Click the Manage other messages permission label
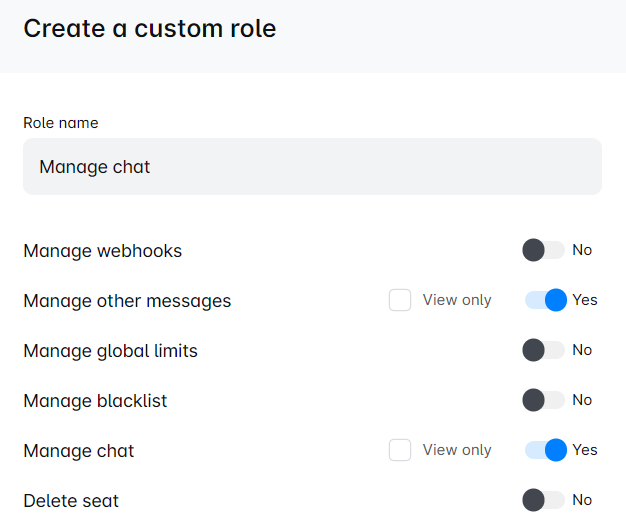The width and height of the screenshot is (626, 522). [x=127, y=301]
